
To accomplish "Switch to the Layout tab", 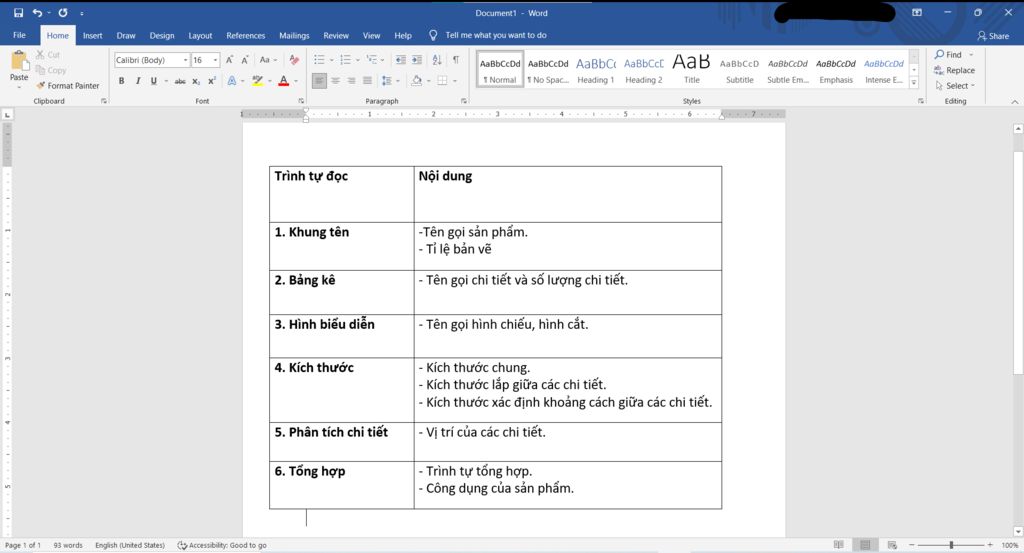I will (200, 36).
